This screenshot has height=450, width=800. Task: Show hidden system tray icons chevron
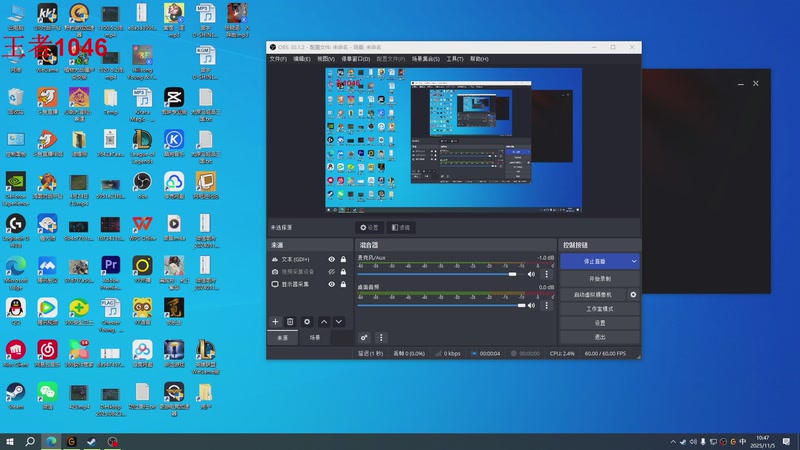point(673,442)
